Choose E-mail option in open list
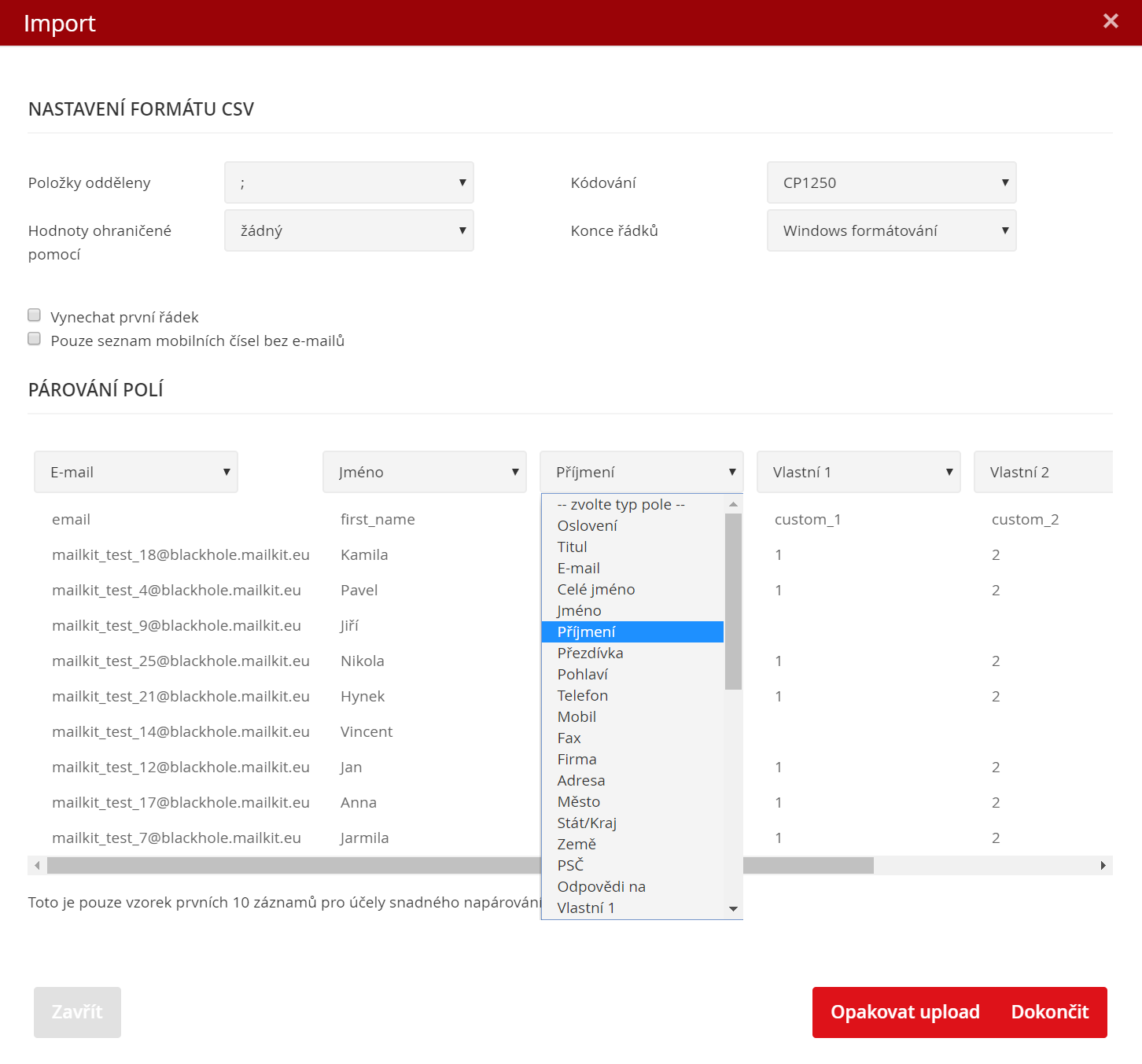 [x=632, y=569]
